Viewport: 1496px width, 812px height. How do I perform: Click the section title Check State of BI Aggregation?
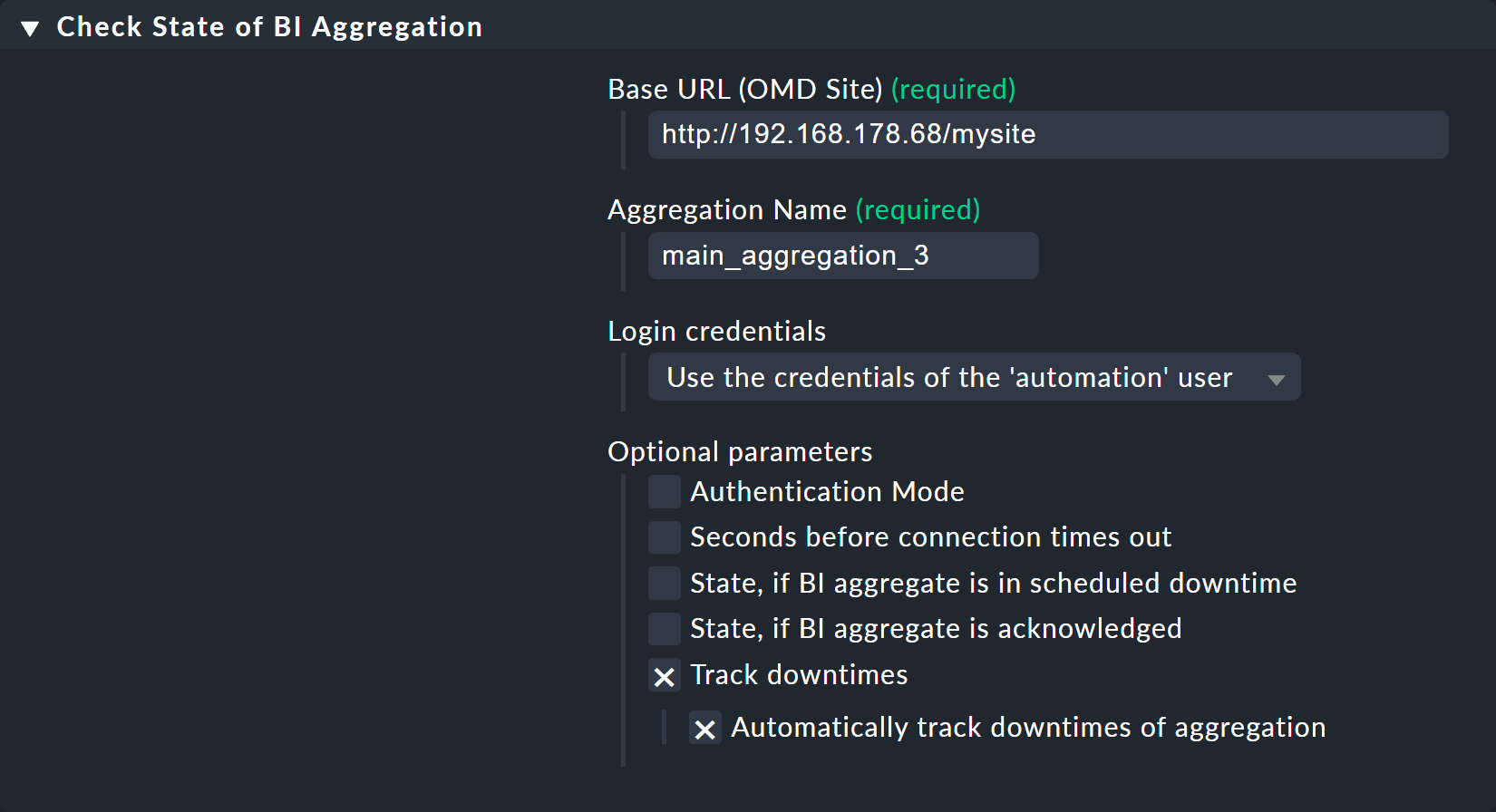[x=269, y=27]
